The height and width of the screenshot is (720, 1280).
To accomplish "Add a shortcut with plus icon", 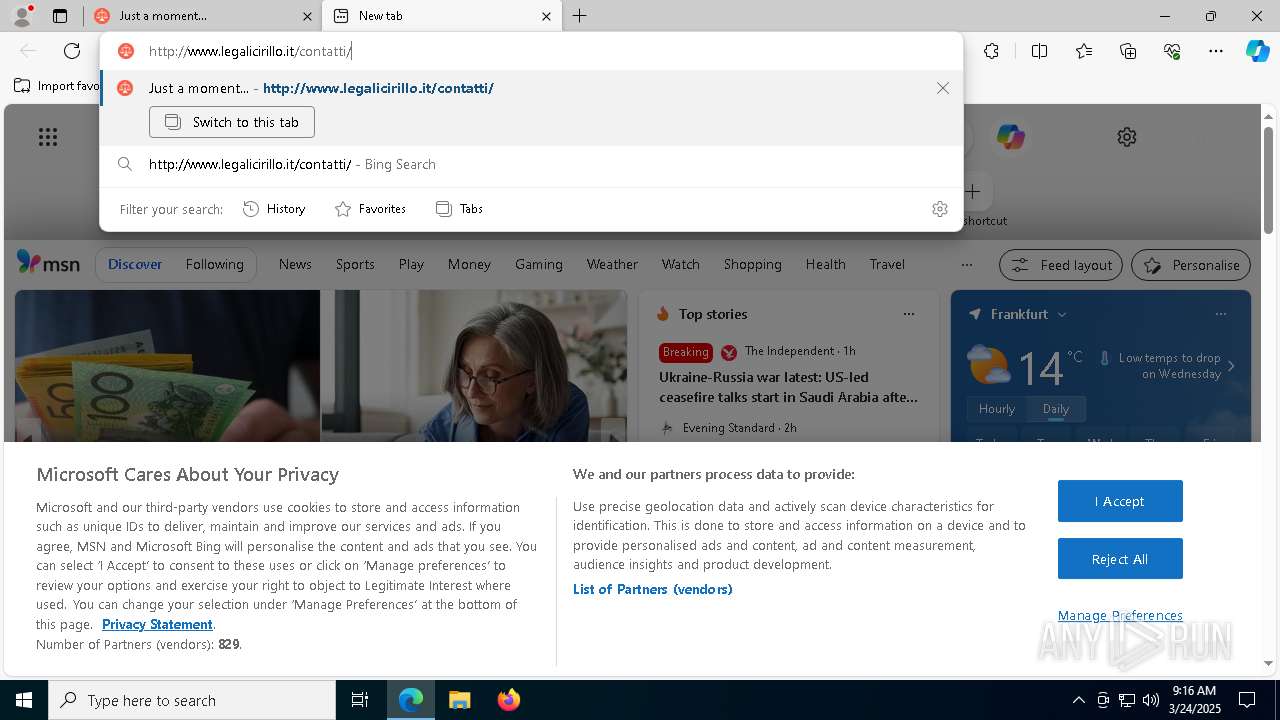I will click(972, 191).
